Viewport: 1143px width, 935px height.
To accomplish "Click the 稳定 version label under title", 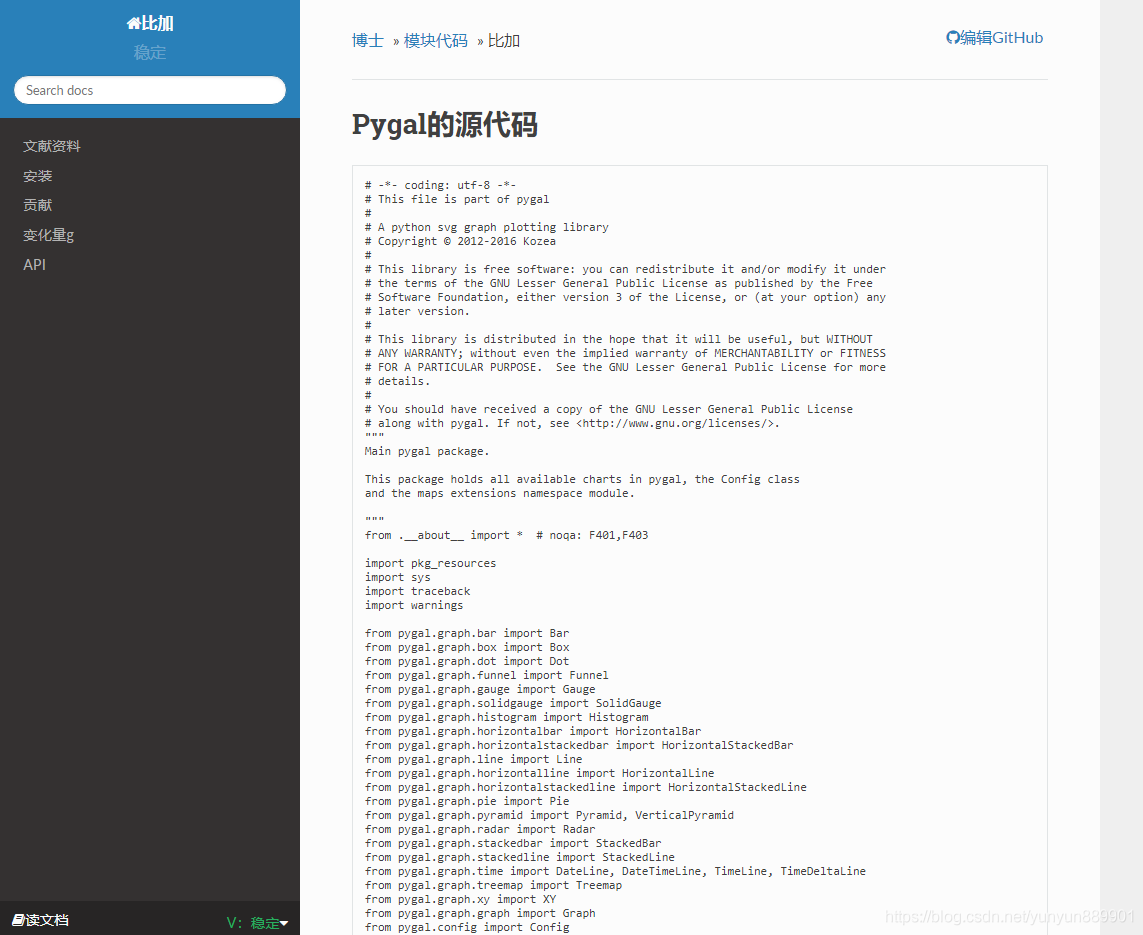I will (x=149, y=52).
